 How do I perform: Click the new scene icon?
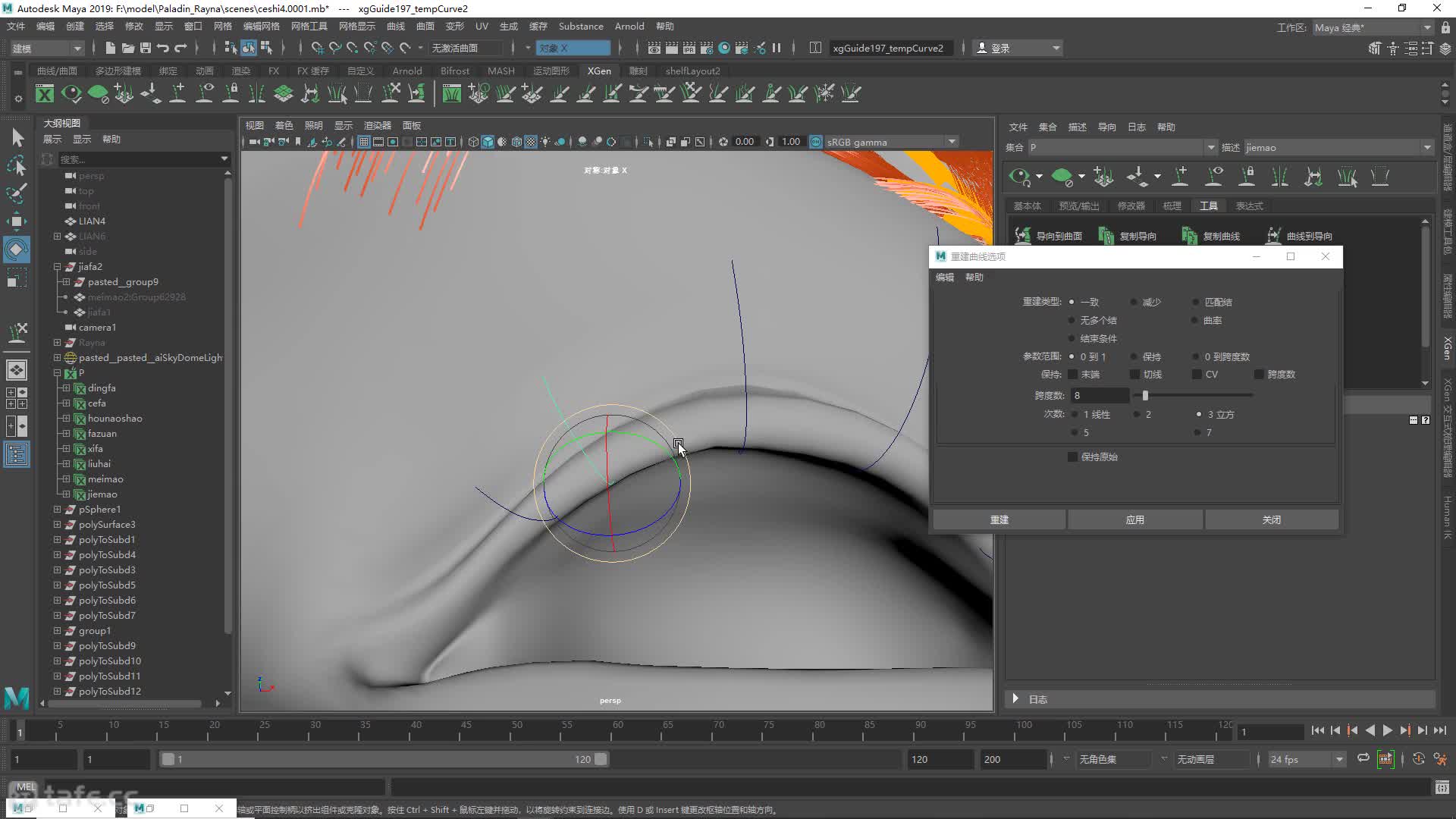click(110, 48)
